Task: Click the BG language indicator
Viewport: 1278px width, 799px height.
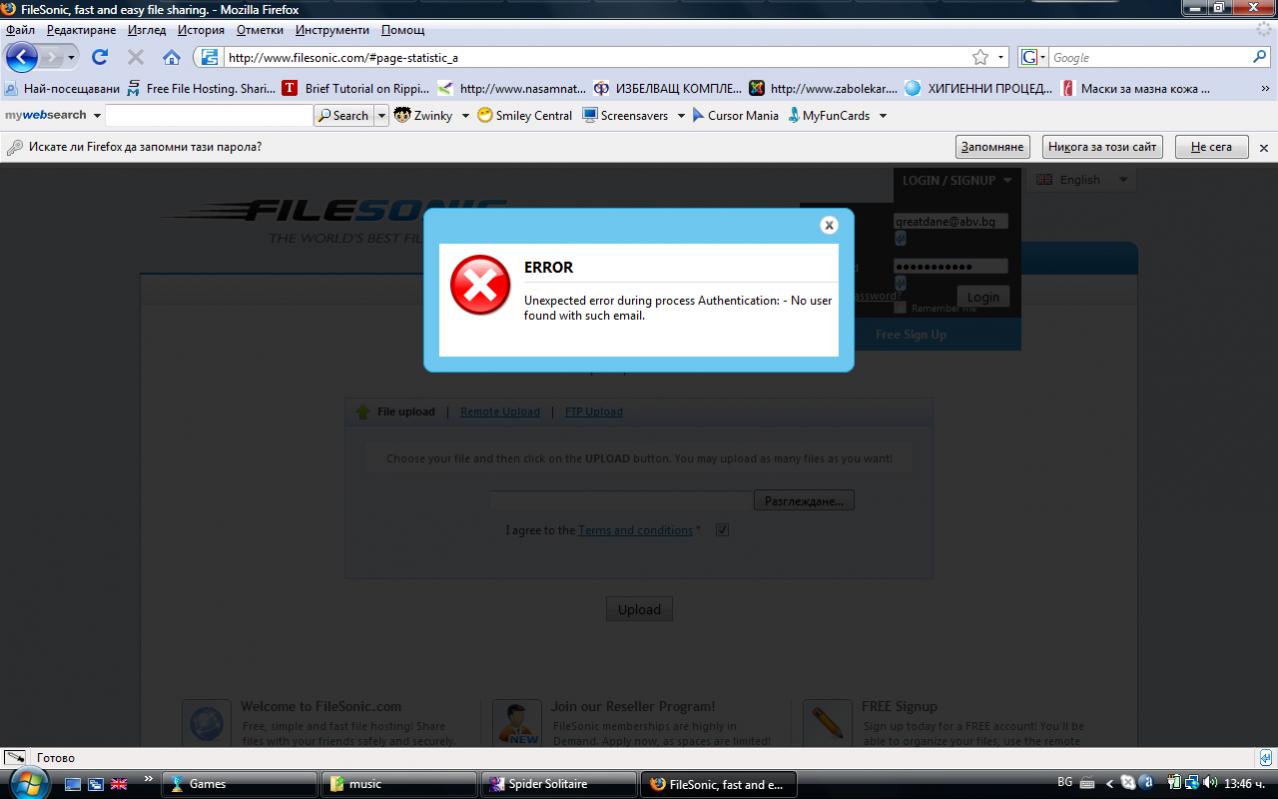Action: tap(1065, 783)
